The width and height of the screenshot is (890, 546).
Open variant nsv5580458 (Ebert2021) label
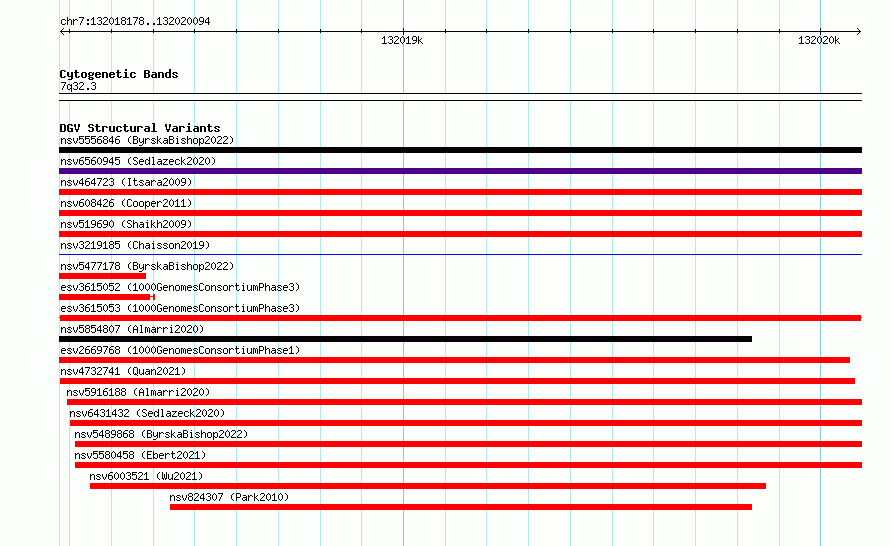[140, 455]
